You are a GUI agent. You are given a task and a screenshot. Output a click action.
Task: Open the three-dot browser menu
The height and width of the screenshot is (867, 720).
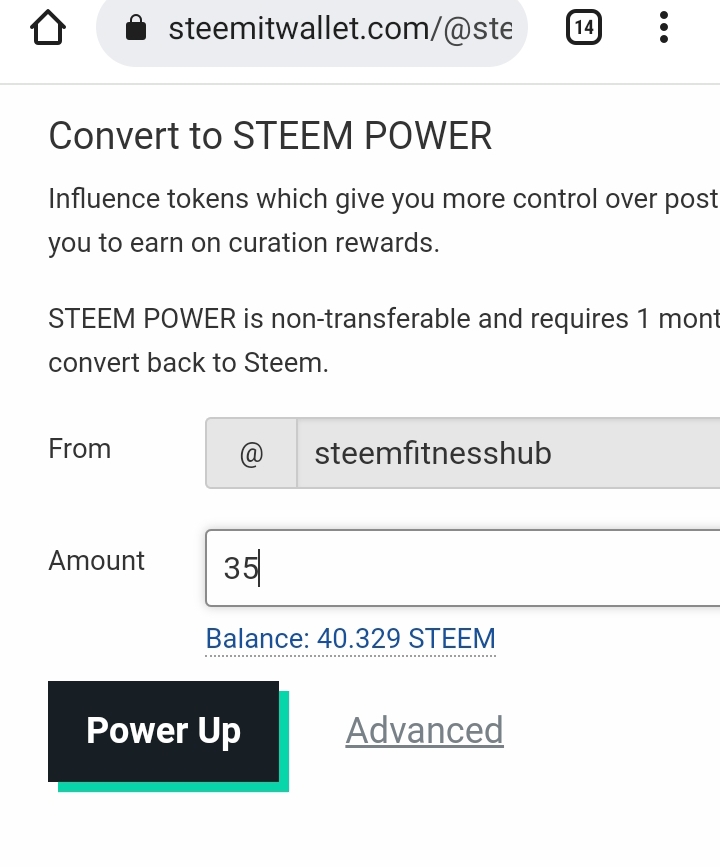pyautogui.click(x=664, y=27)
